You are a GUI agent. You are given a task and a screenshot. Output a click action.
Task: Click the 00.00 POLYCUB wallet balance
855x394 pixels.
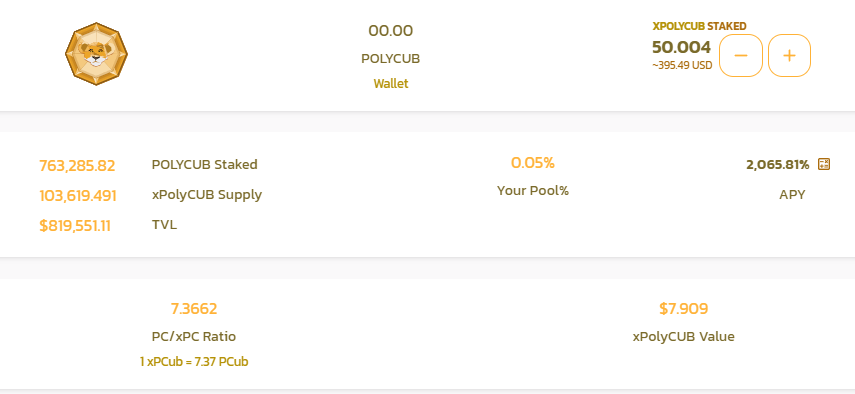(390, 31)
